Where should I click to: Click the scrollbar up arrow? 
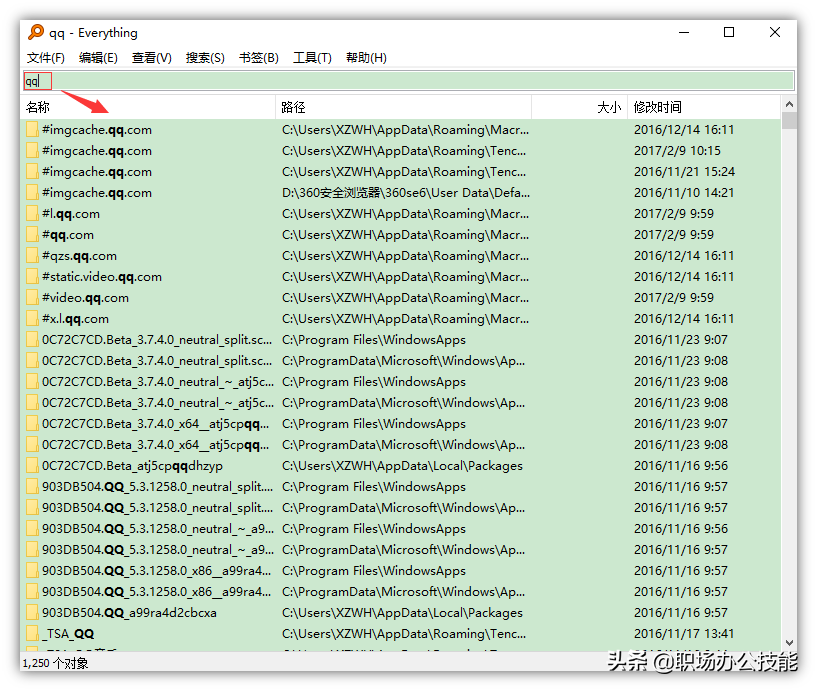pyautogui.click(x=789, y=104)
